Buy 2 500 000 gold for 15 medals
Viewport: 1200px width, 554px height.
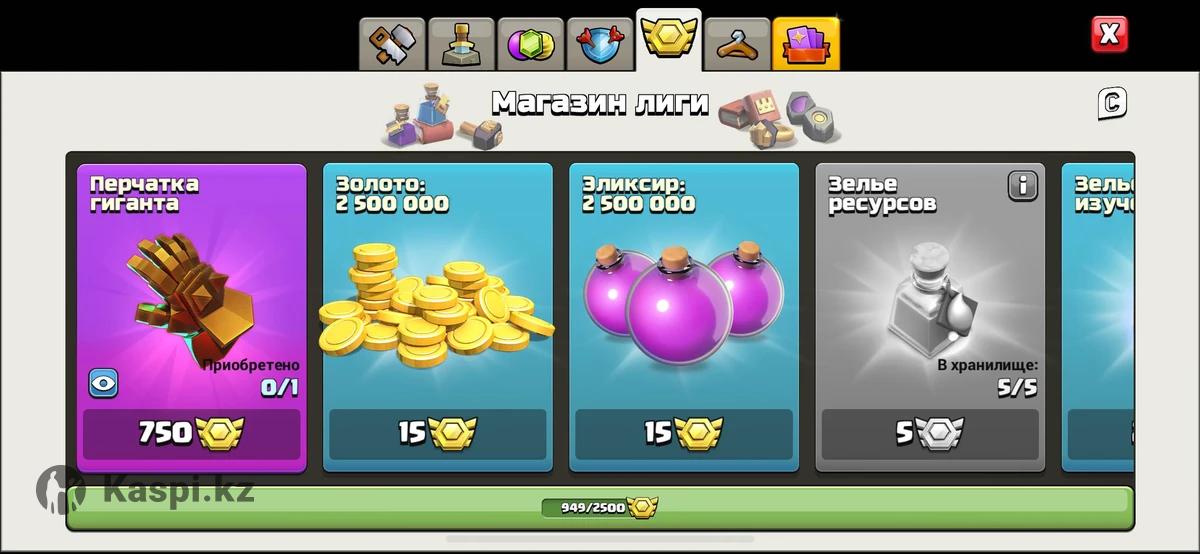click(437, 434)
